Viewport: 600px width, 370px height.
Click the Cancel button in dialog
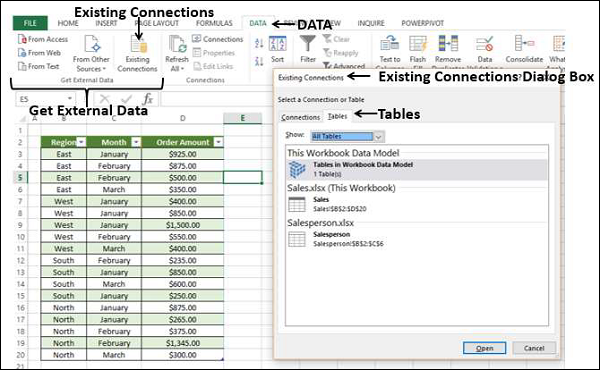pyautogui.click(x=534, y=348)
